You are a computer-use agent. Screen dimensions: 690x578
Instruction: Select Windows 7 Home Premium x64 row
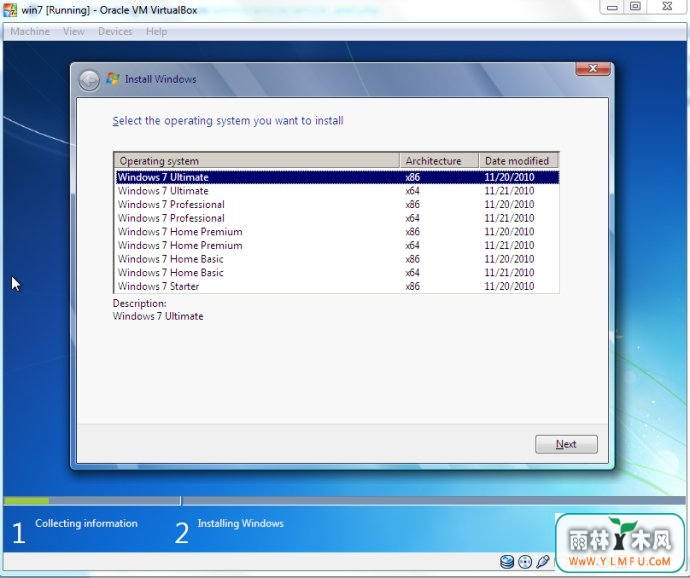click(x=338, y=245)
